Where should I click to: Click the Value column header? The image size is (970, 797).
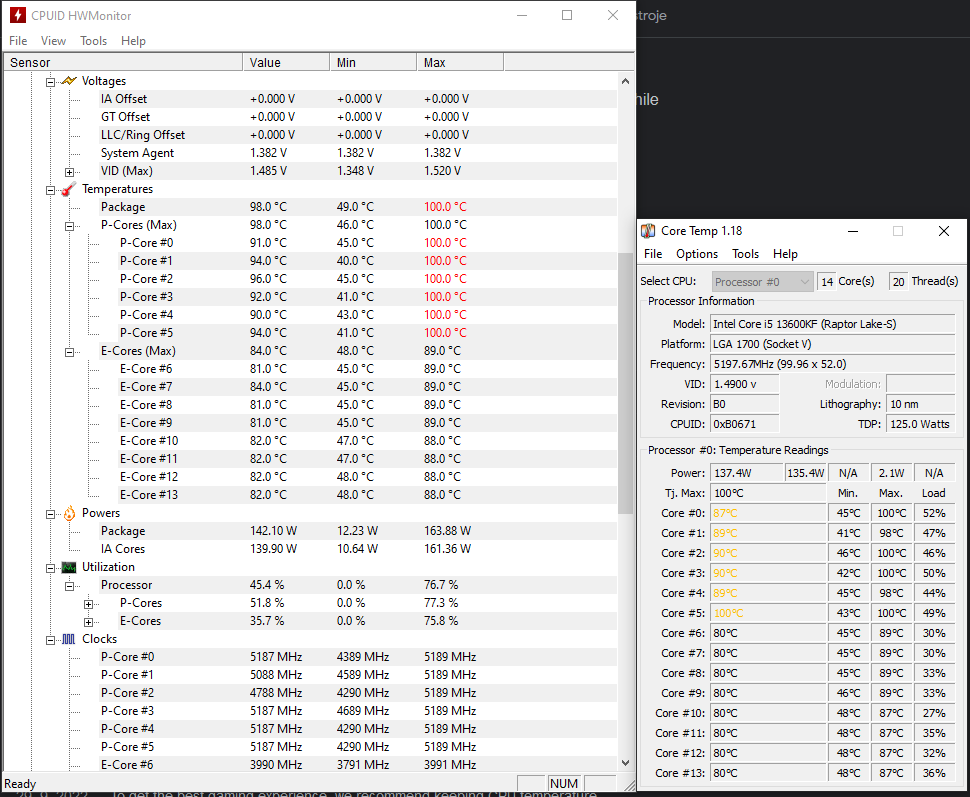[x=286, y=63]
